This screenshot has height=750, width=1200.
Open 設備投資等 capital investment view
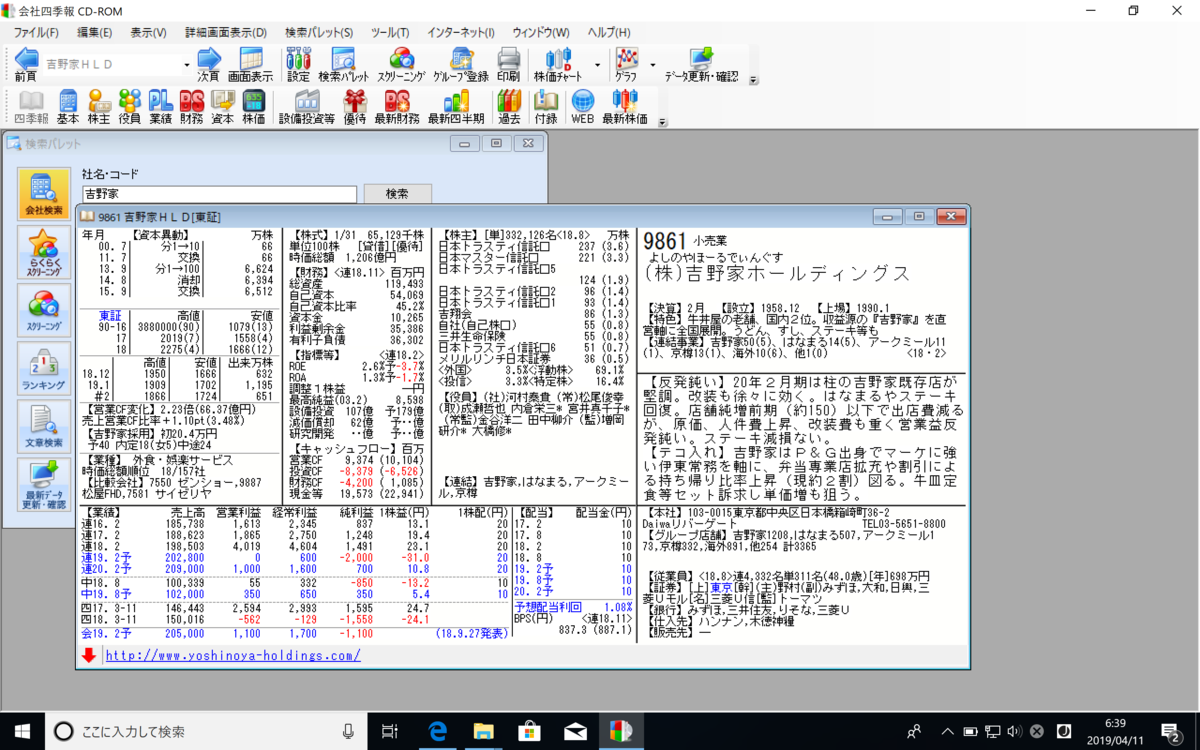point(307,107)
